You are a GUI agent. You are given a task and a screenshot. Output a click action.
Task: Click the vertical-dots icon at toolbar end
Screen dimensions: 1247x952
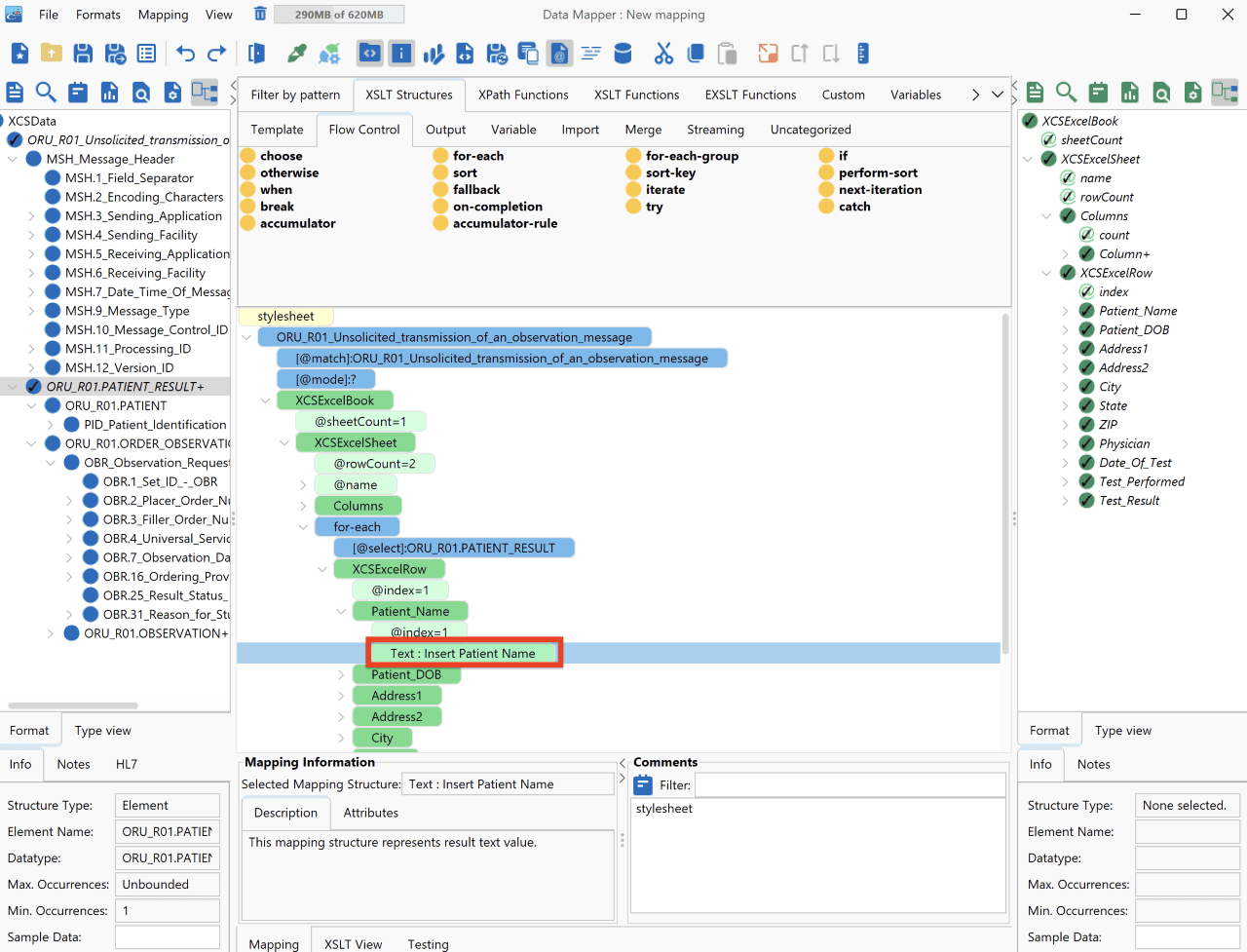[x=863, y=54]
